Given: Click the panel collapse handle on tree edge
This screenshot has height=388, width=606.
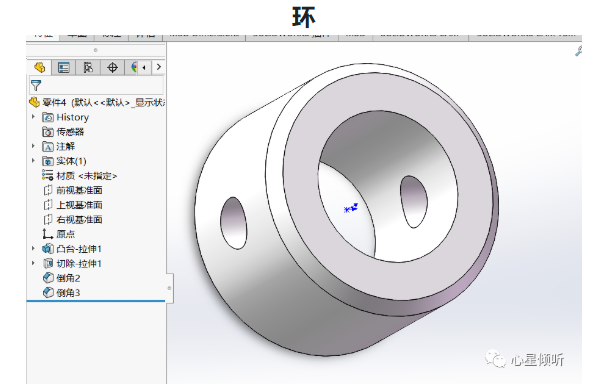Looking at the screenshot, I should (169, 288).
